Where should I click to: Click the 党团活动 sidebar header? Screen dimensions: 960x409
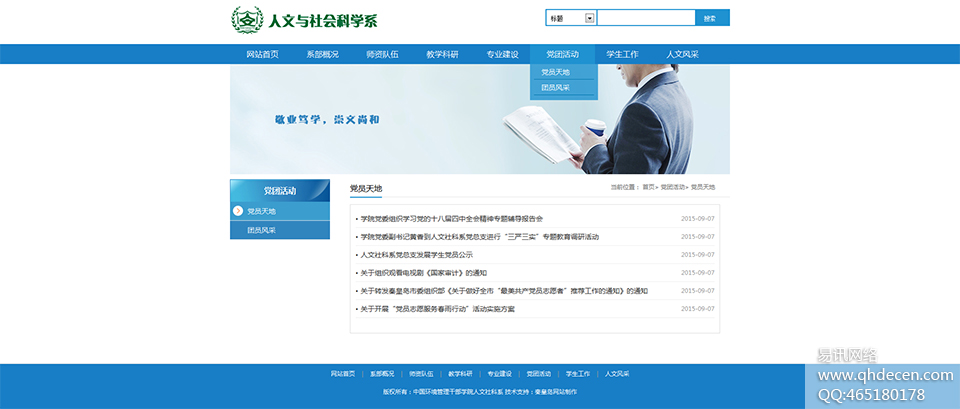coord(280,190)
